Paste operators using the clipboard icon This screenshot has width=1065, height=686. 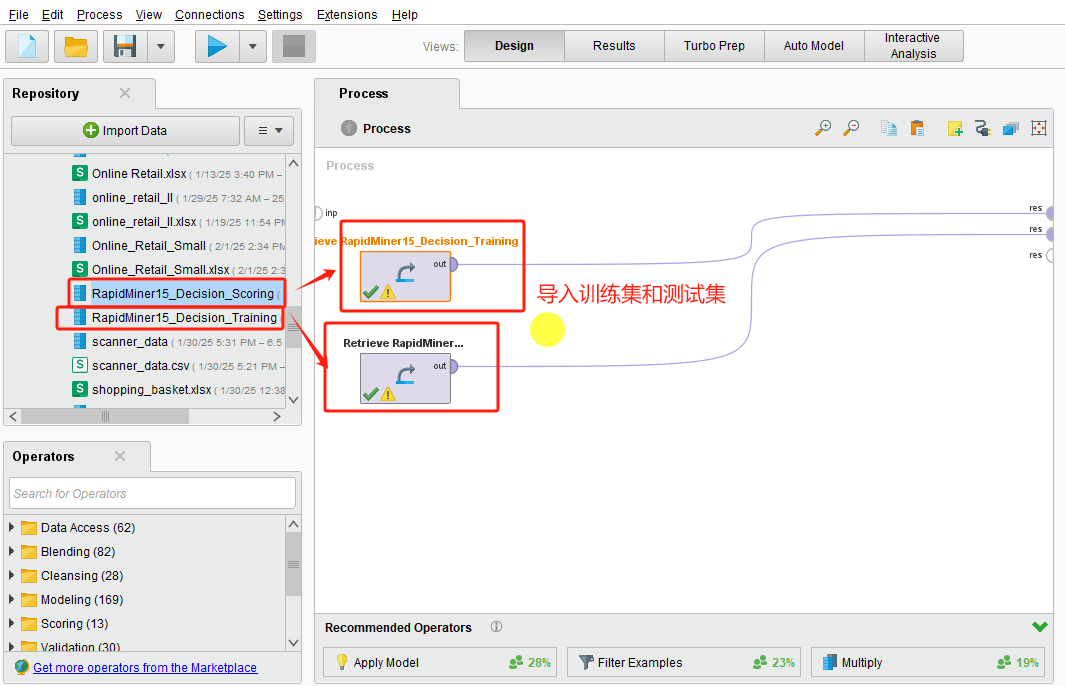coord(917,128)
